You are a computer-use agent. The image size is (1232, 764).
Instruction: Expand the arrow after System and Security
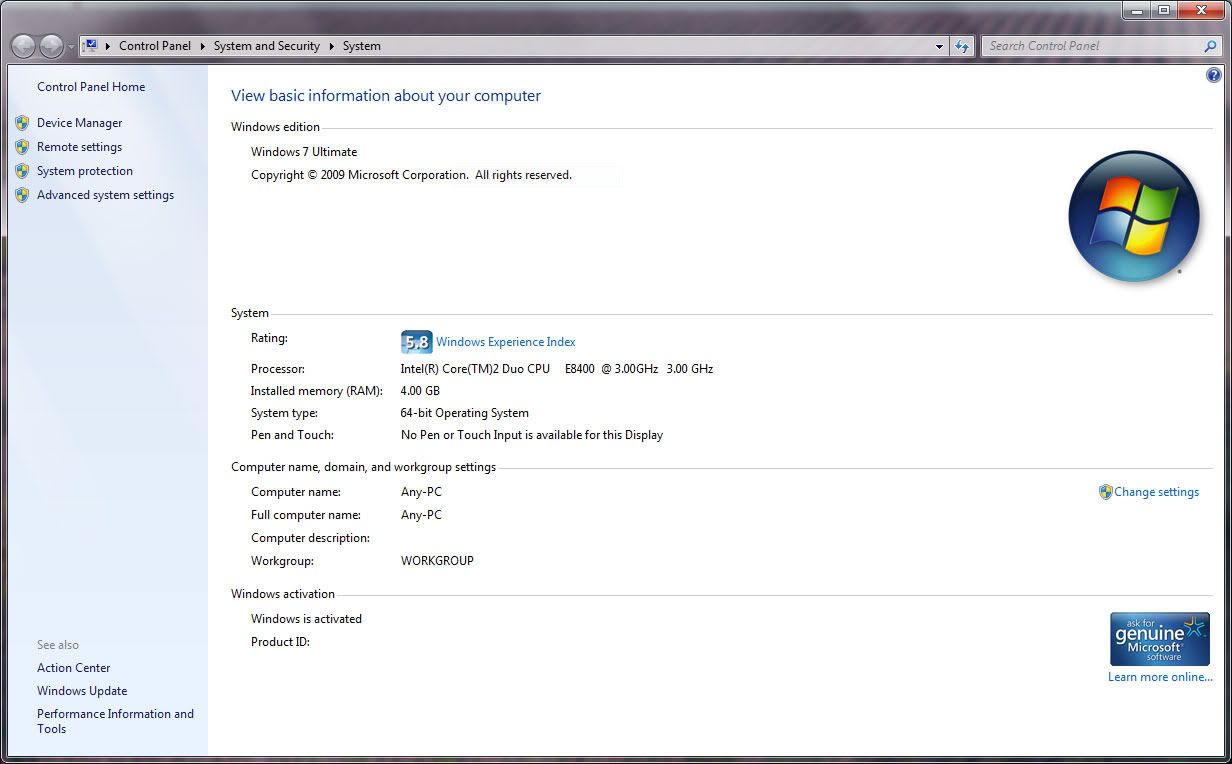(x=331, y=46)
